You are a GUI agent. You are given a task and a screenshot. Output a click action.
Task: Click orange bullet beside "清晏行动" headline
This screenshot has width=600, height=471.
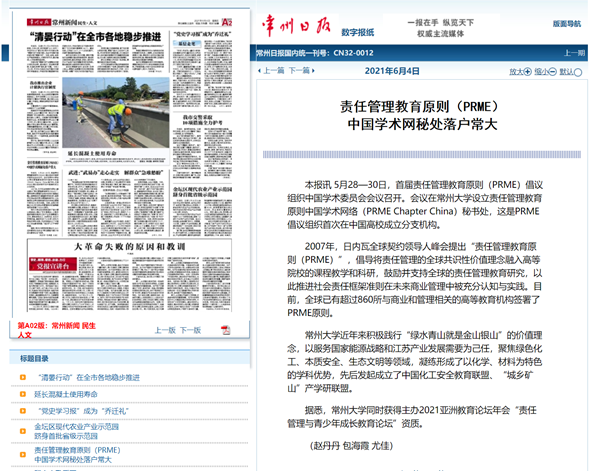tap(24, 378)
